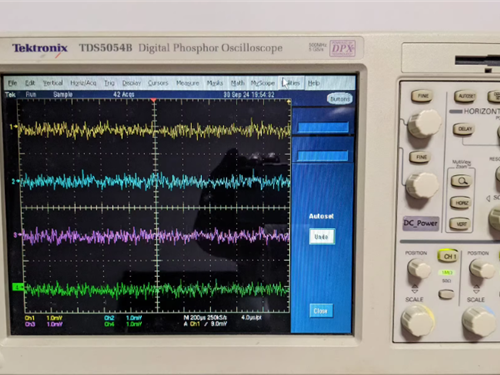Click the DPX logo badge

[x=342, y=49]
